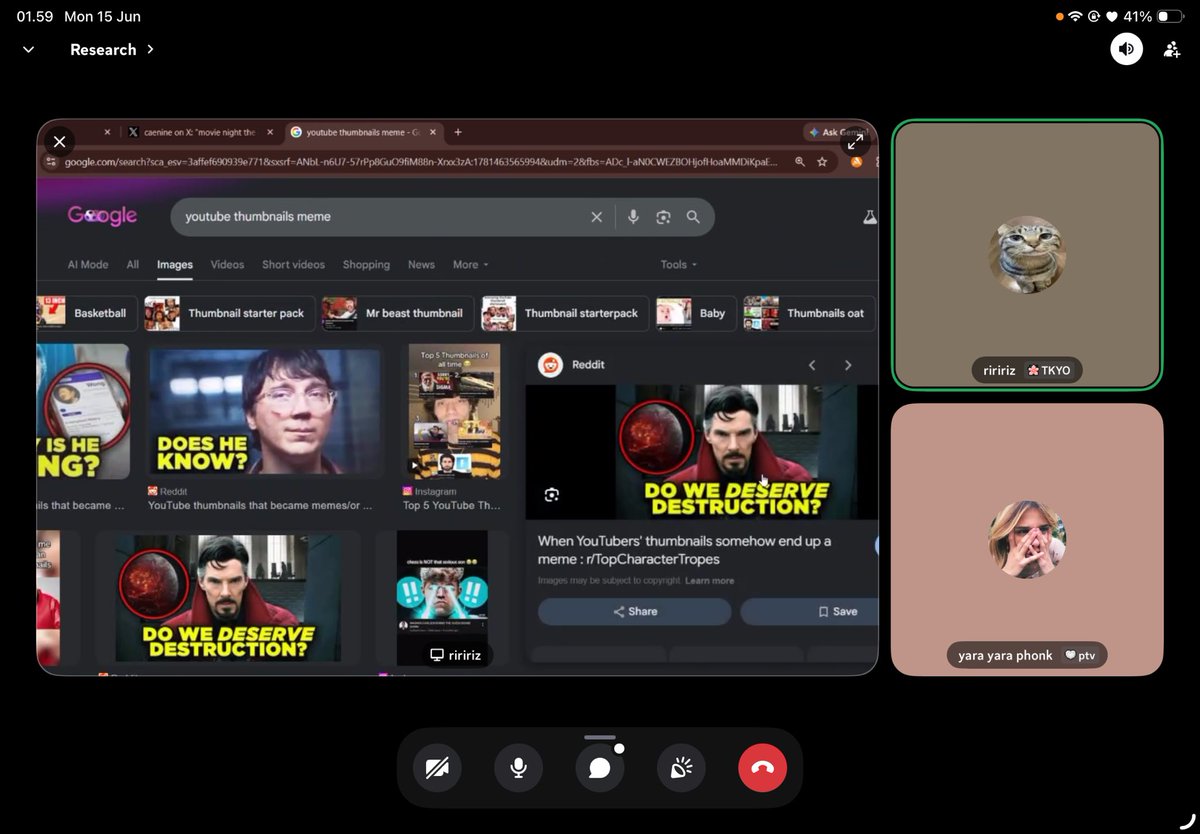1200x834 pixels.
Task: Switch to the All results tab
Action: (133, 265)
